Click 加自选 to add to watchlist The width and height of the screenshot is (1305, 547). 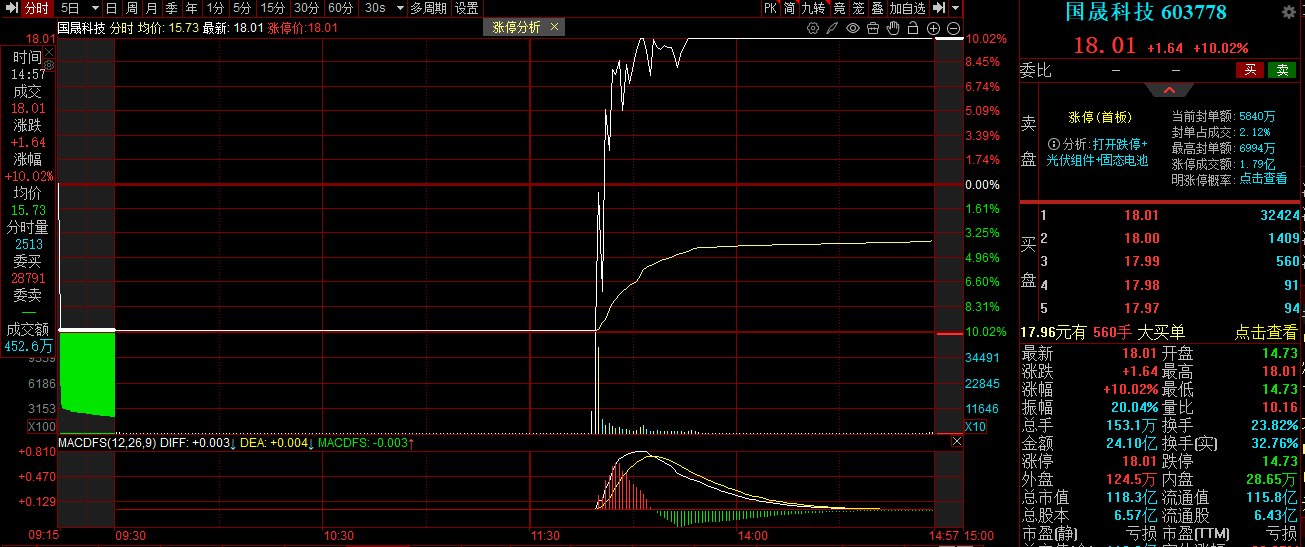tap(907, 8)
